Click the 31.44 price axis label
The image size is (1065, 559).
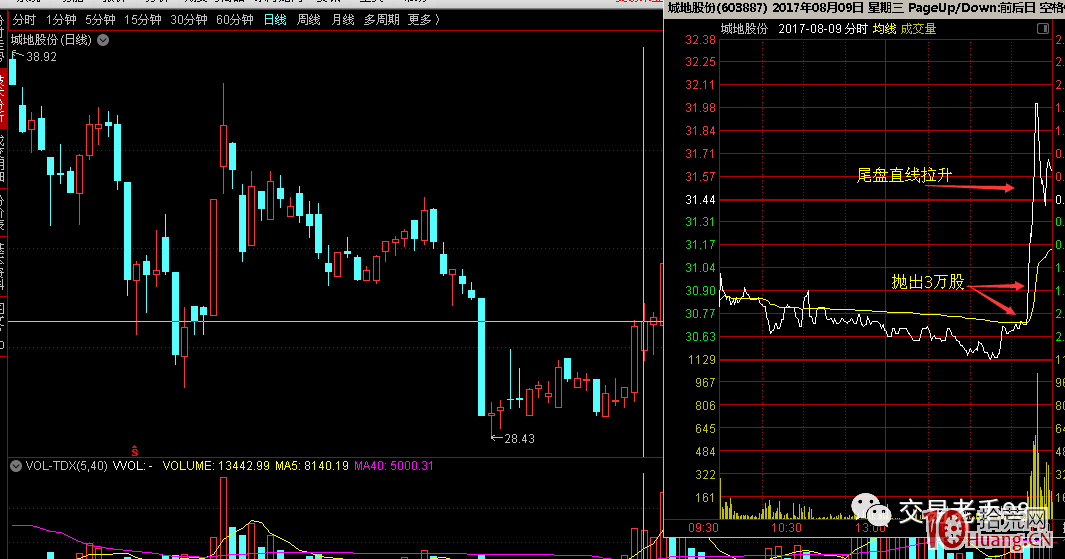point(700,200)
